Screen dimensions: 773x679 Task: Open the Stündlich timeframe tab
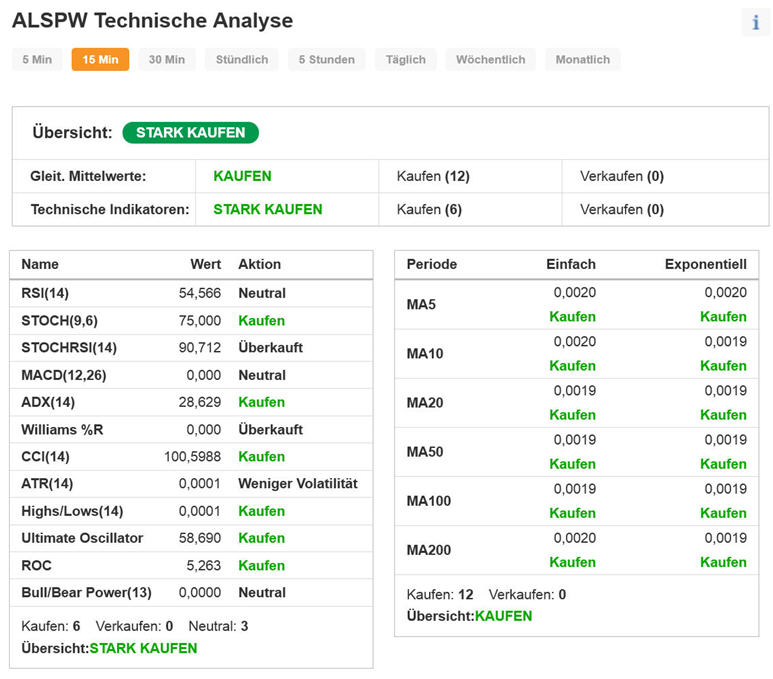(242, 60)
